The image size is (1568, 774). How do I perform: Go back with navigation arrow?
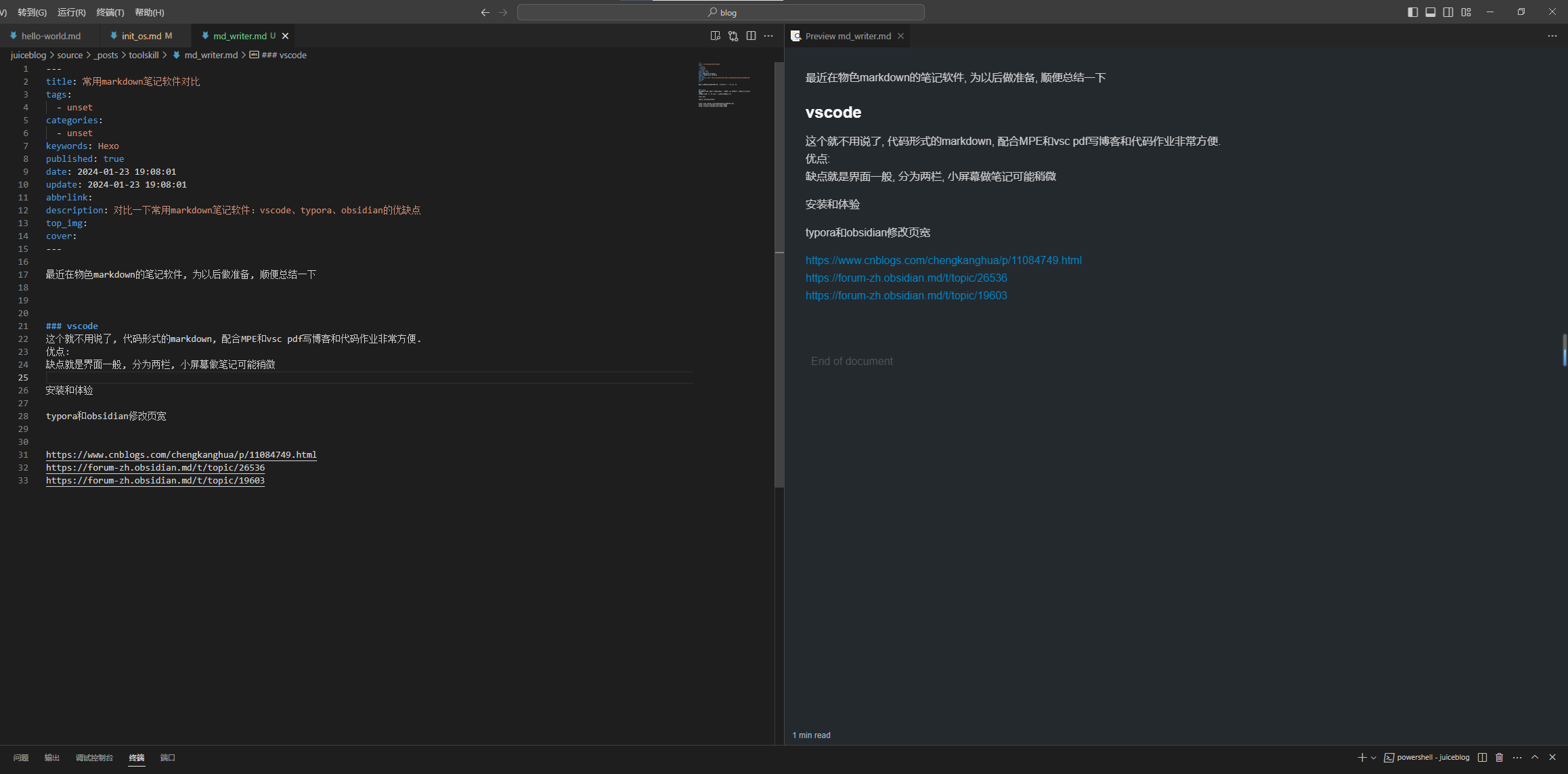tap(485, 12)
